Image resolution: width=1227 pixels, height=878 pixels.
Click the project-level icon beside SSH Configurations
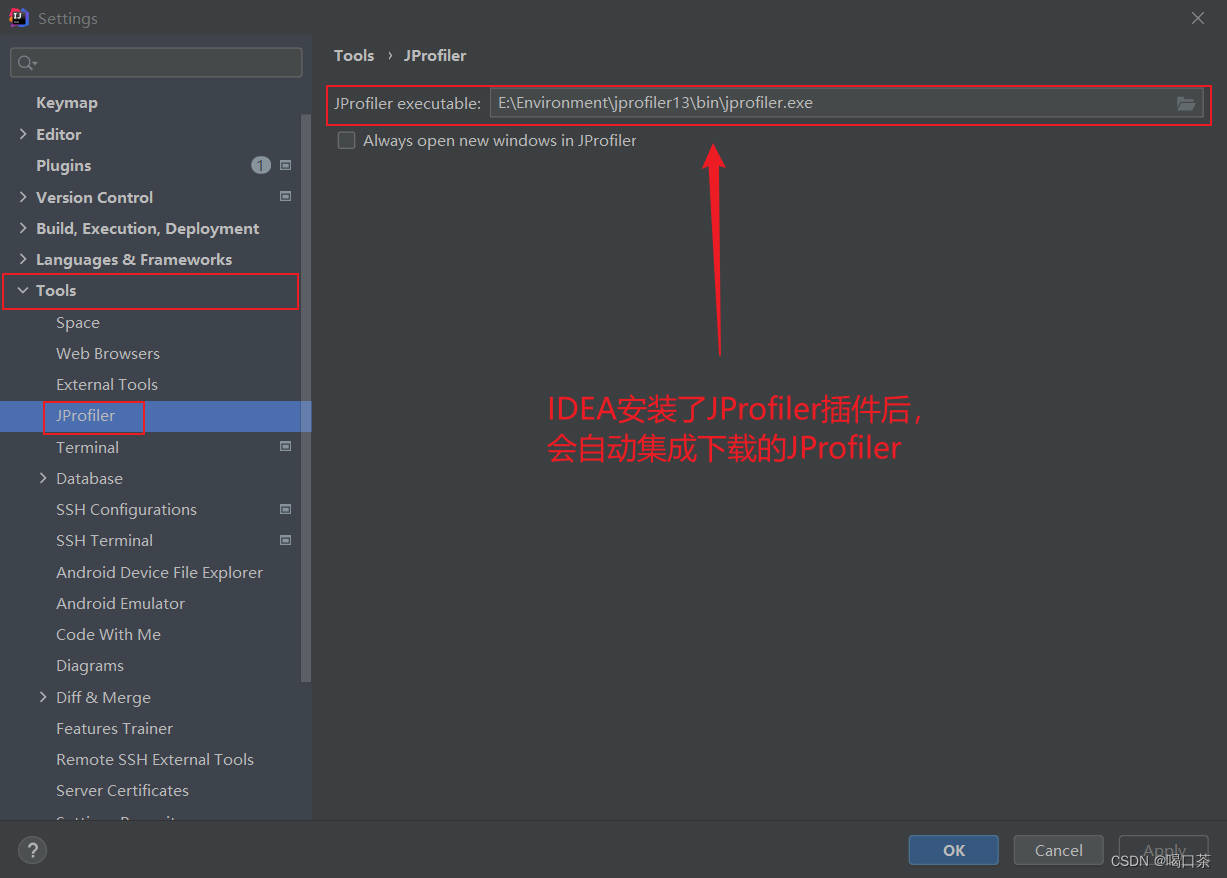click(286, 509)
